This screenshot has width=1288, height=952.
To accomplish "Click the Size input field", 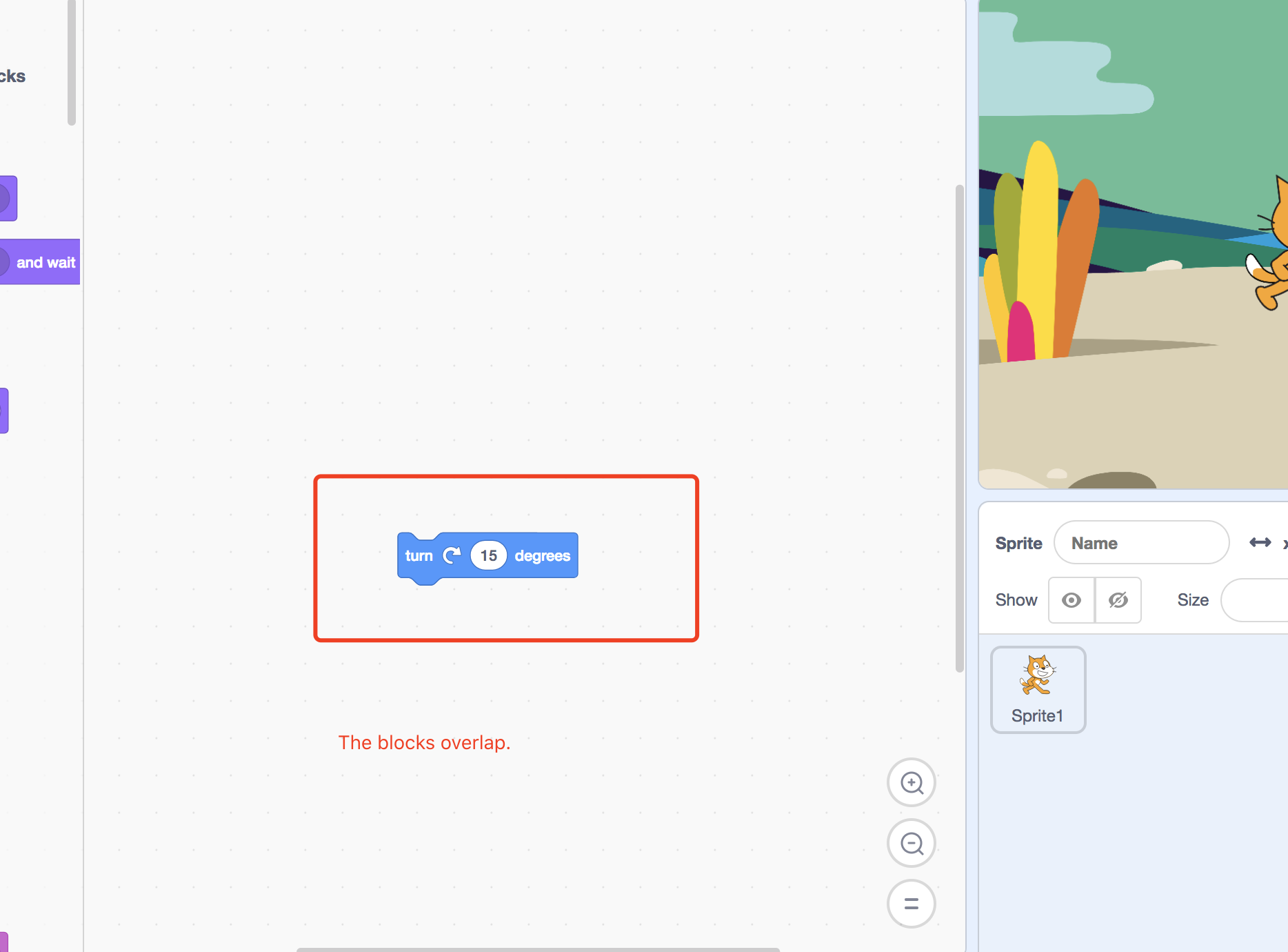I will coord(1262,599).
